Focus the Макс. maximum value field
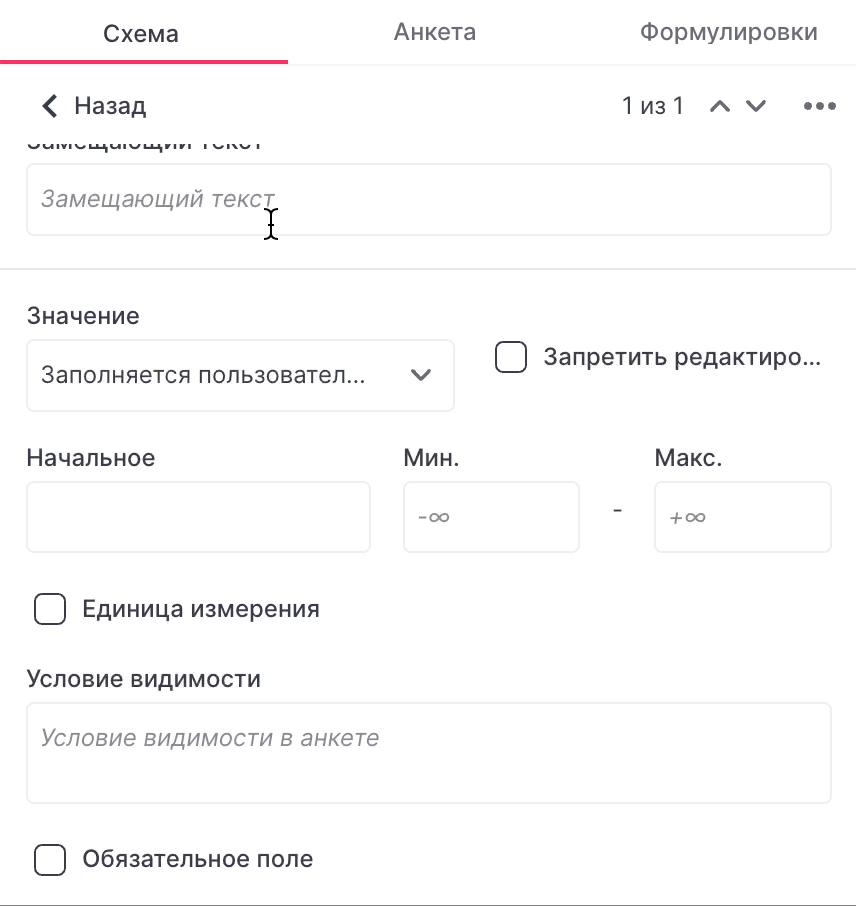This screenshot has width=856, height=906. (743, 517)
